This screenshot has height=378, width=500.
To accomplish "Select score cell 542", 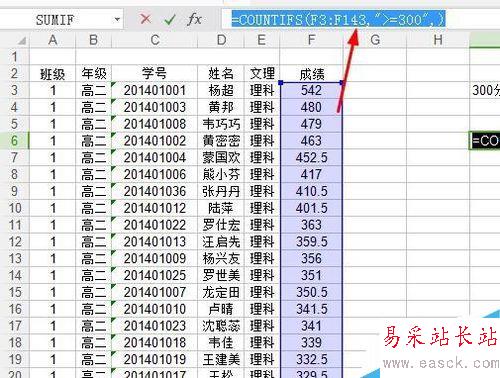I will tap(311, 90).
